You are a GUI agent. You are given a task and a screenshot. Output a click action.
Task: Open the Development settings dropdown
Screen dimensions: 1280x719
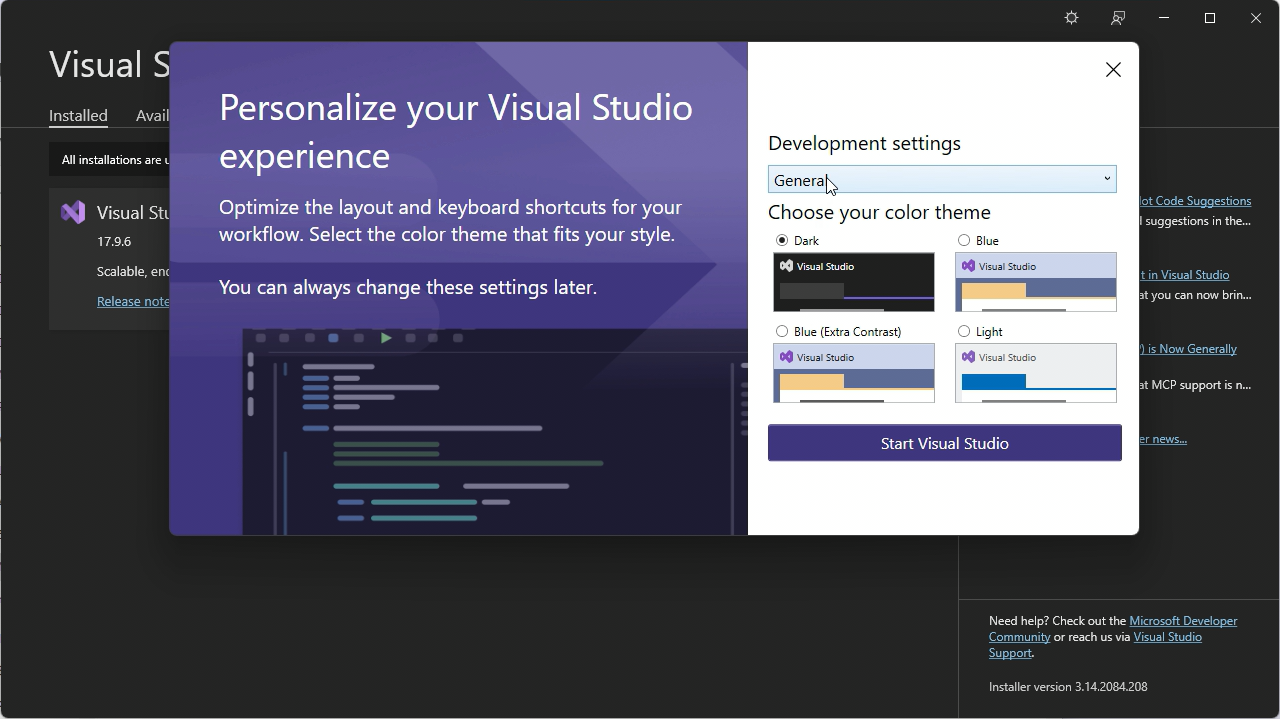(942, 180)
